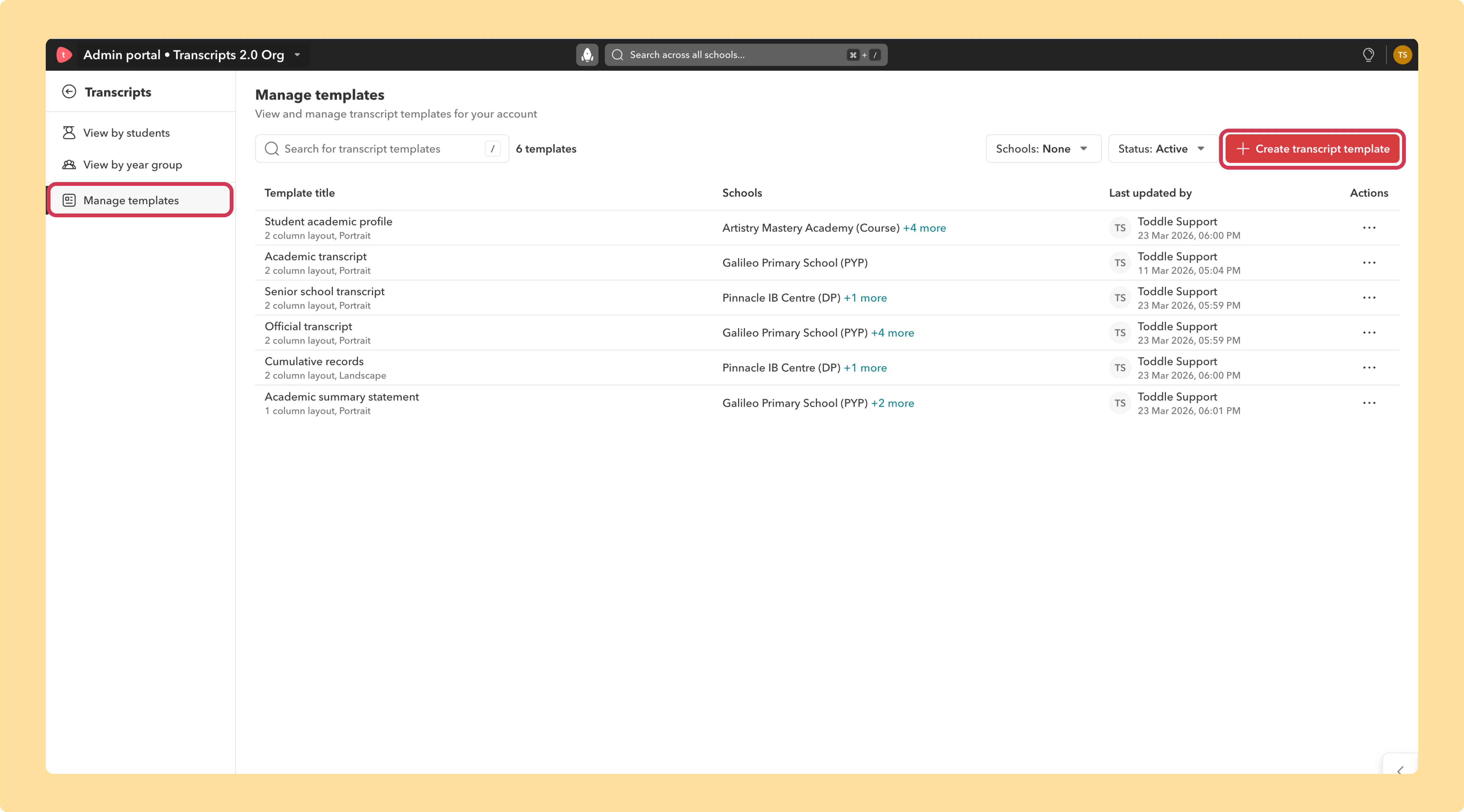The width and height of the screenshot is (1464, 812).
Task: Open actions menu for Cumulative records
Action: coord(1369,368)
